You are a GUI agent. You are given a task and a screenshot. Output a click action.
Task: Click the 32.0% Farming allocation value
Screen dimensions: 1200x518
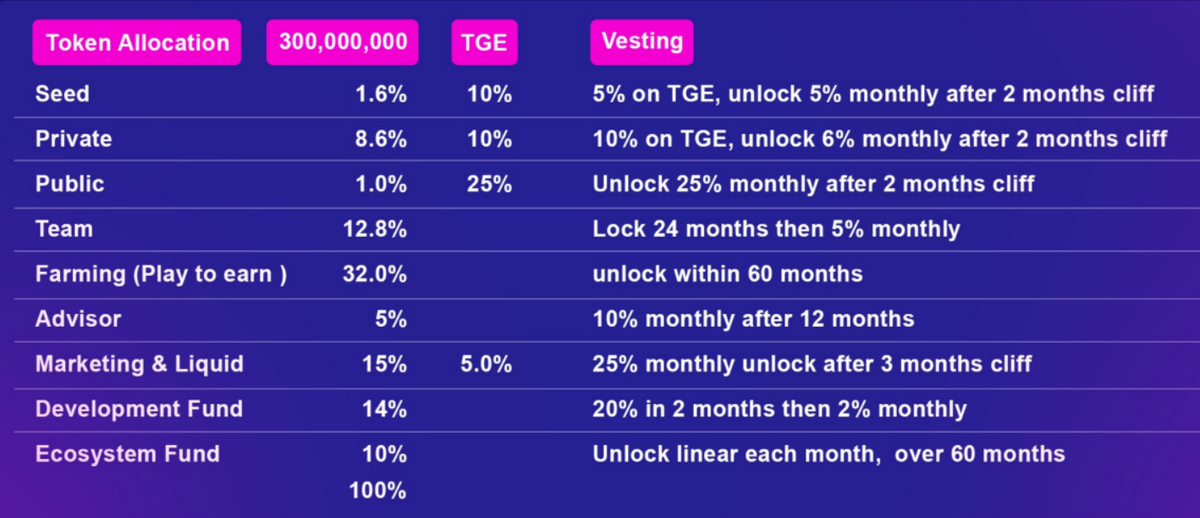click(x=375, y=274)
